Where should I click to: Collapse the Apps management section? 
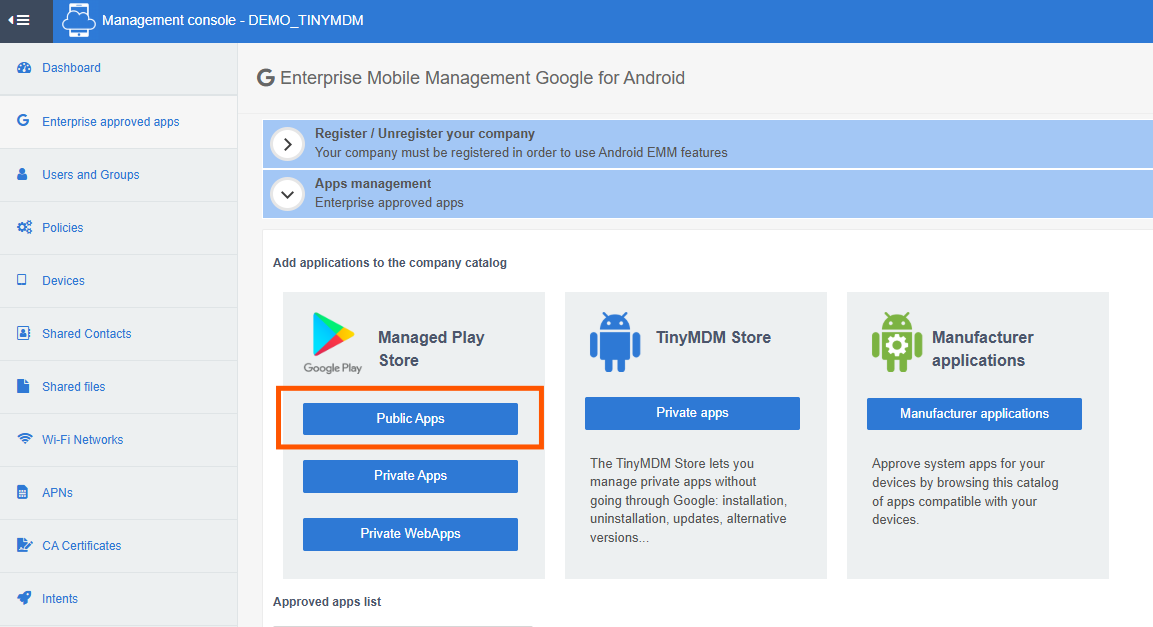288,194
